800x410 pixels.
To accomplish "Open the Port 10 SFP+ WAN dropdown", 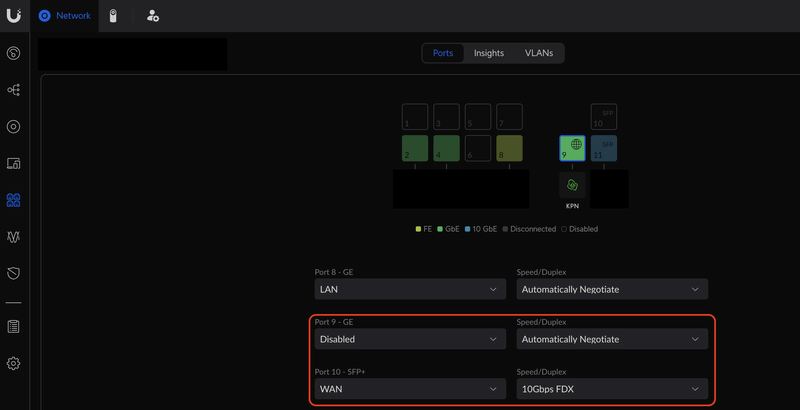I will (x=408, y=388).
